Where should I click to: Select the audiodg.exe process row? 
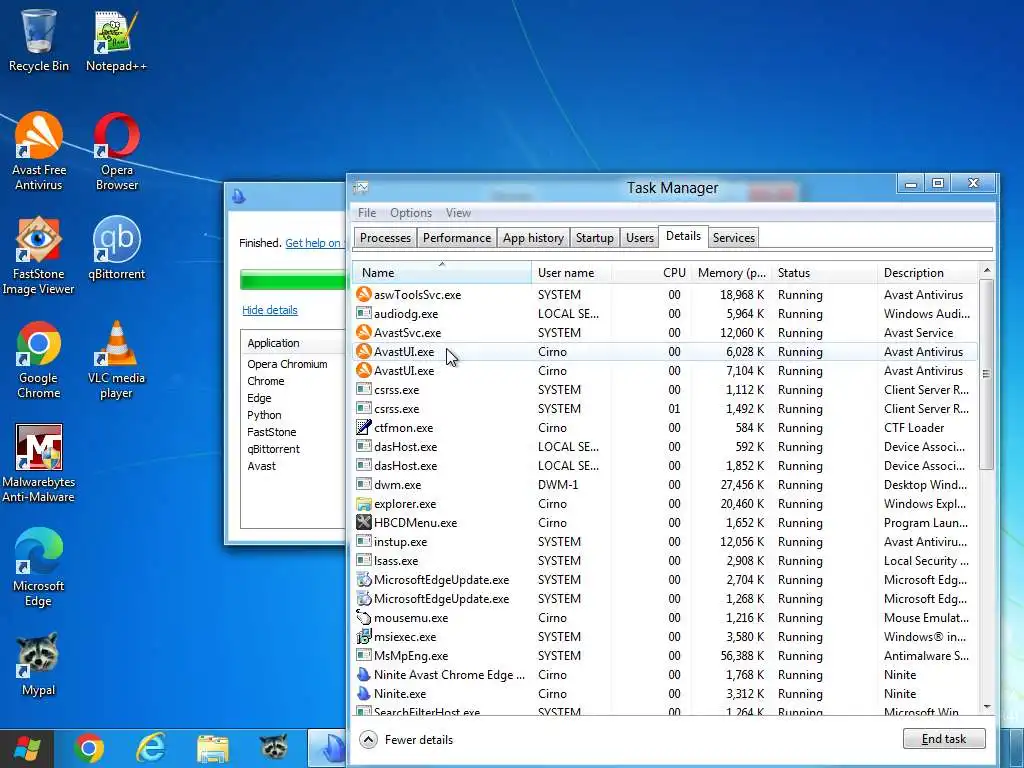click(x=666, y=313)
